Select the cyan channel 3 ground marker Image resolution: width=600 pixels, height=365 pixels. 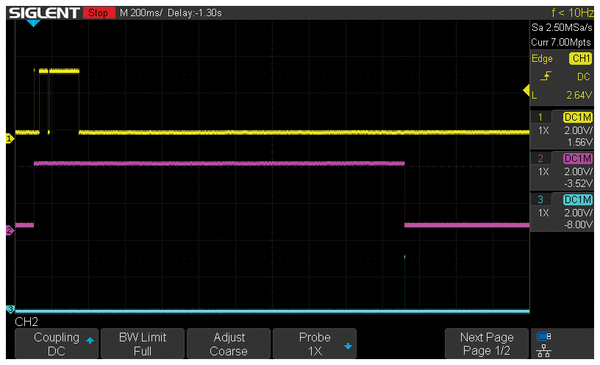10,309
